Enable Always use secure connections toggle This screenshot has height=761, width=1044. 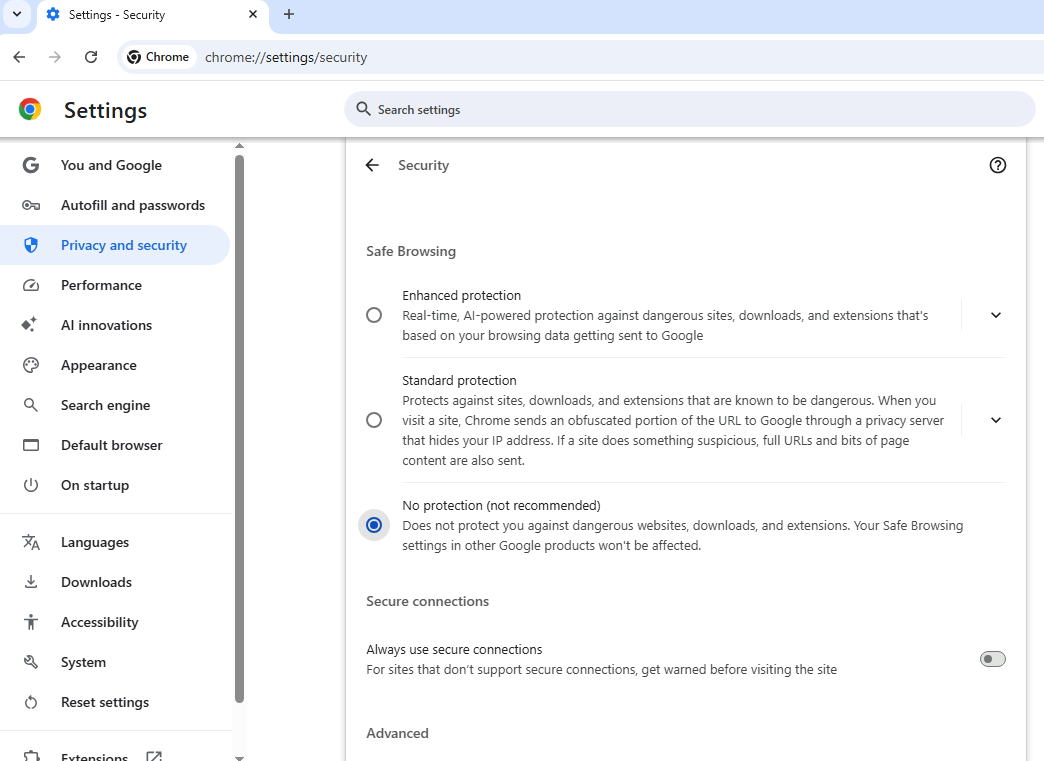click(x=992, y=659)
